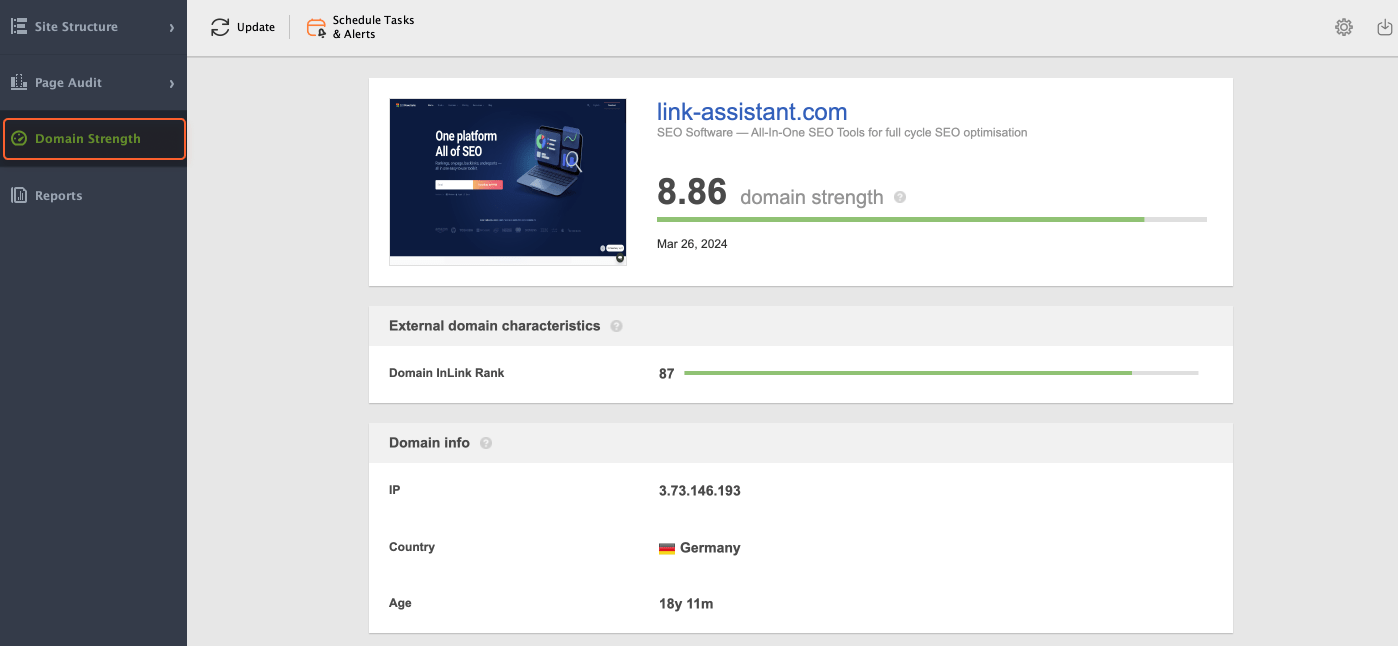This screenshot has width=1398, height=646.
Task: Open the Site Structure section label
Action: (76, 27)
